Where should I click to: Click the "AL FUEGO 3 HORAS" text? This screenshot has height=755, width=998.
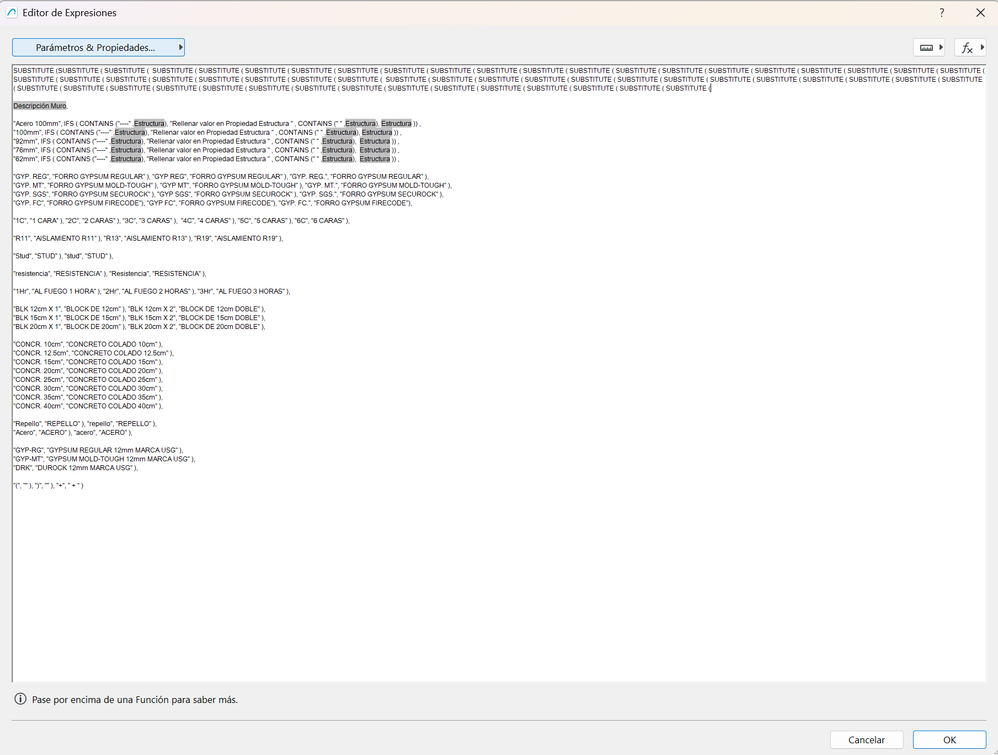[250, 291]
